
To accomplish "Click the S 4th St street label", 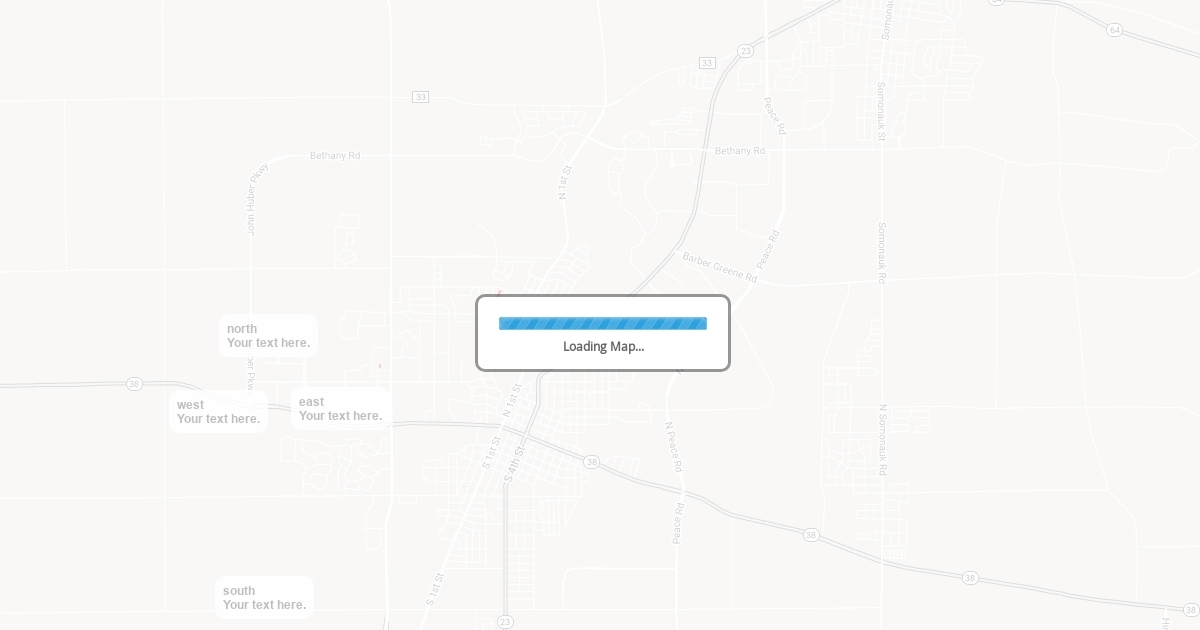I will [513, 464].
